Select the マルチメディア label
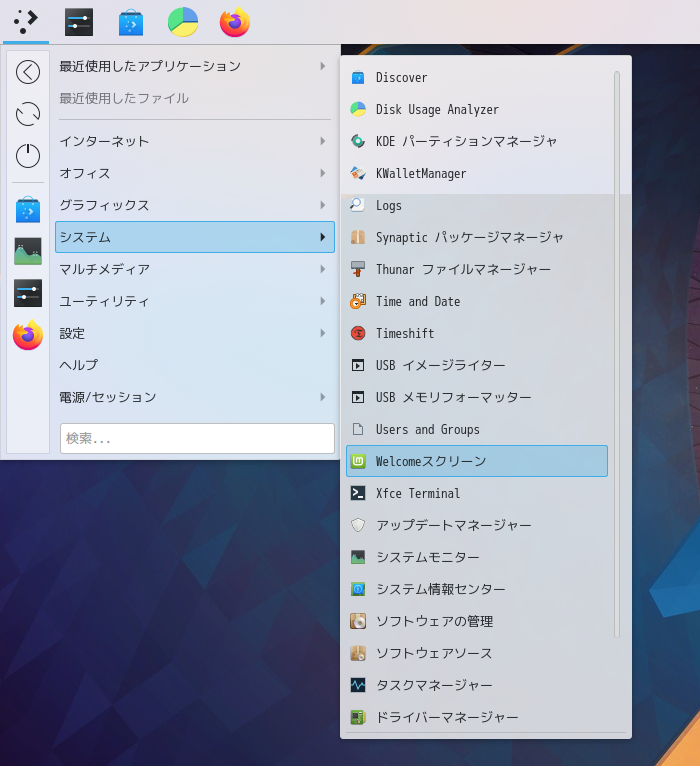The image size is (700, 766). (105, 269)
